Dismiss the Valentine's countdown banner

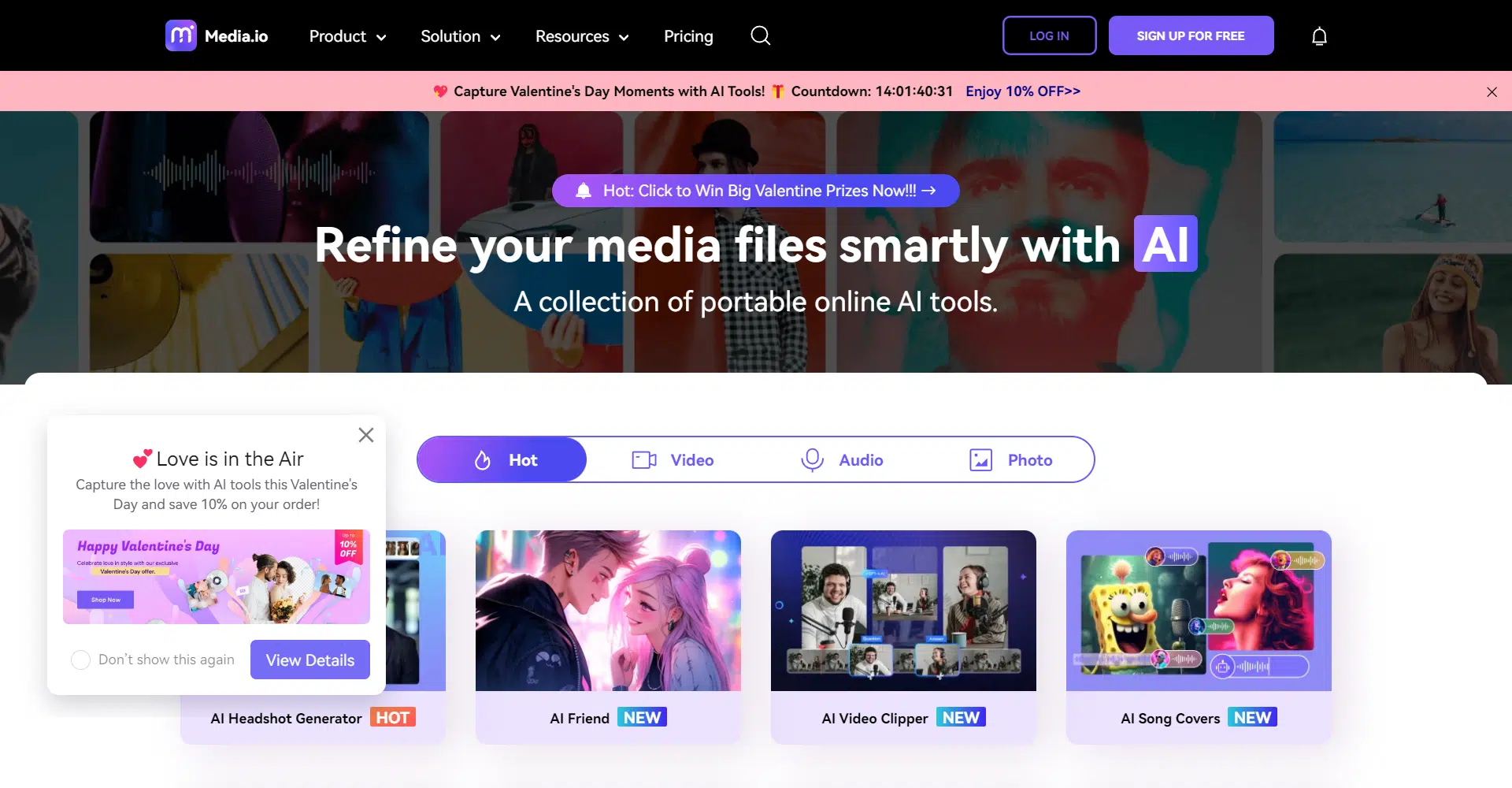[1492, 92]
